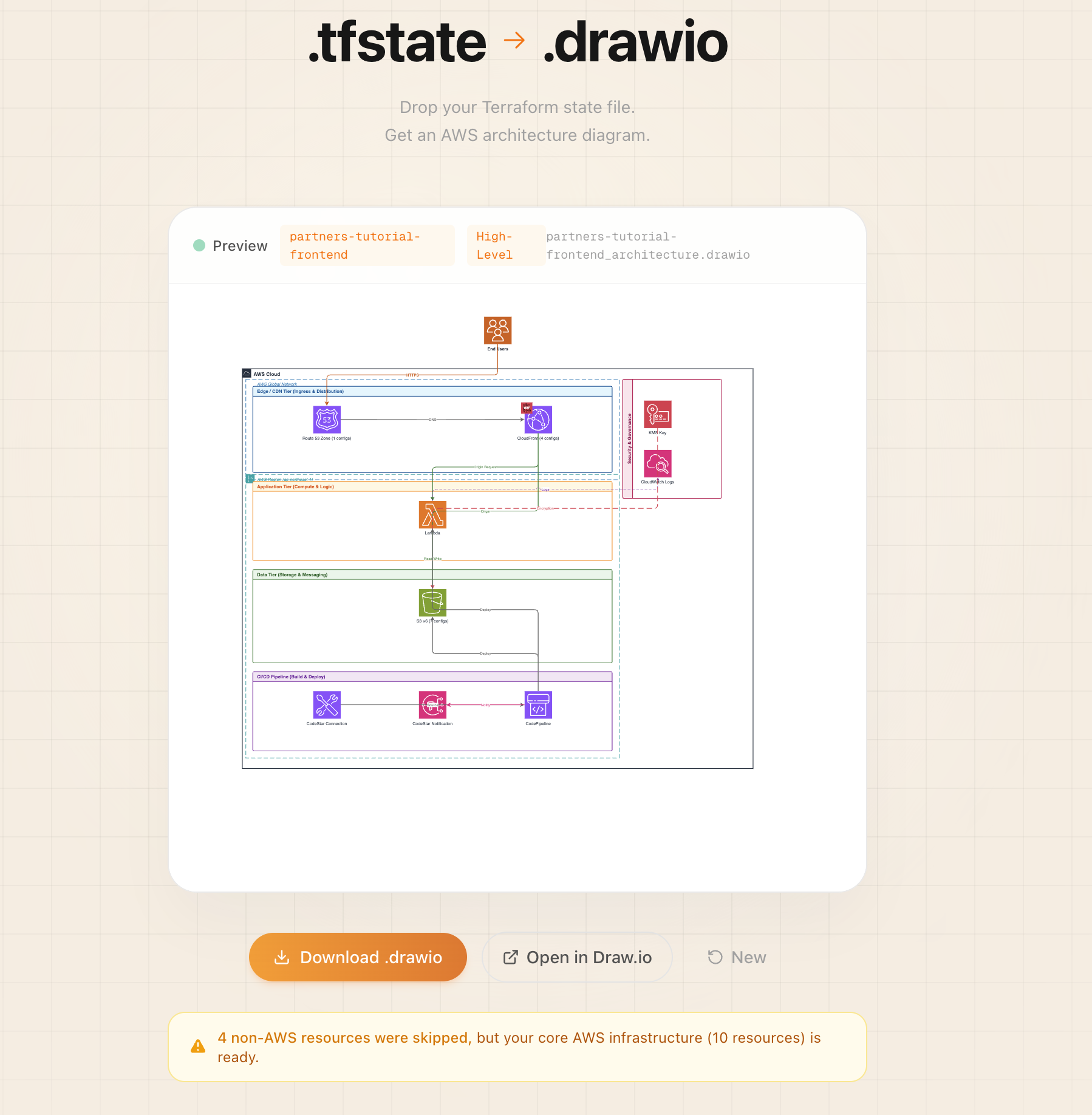Click the CodeStar Notification icon
Image resolution: width=1092 pixels, height=1115 pixels.
point(432,705)
